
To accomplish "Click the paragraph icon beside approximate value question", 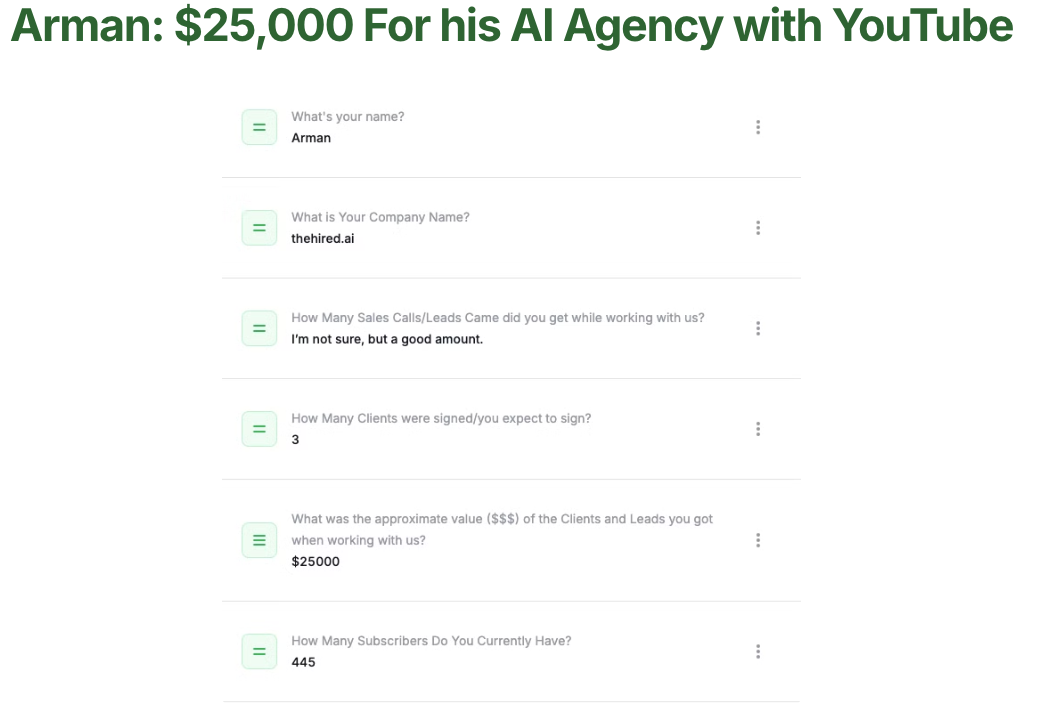I will click(x=259, y=540).
